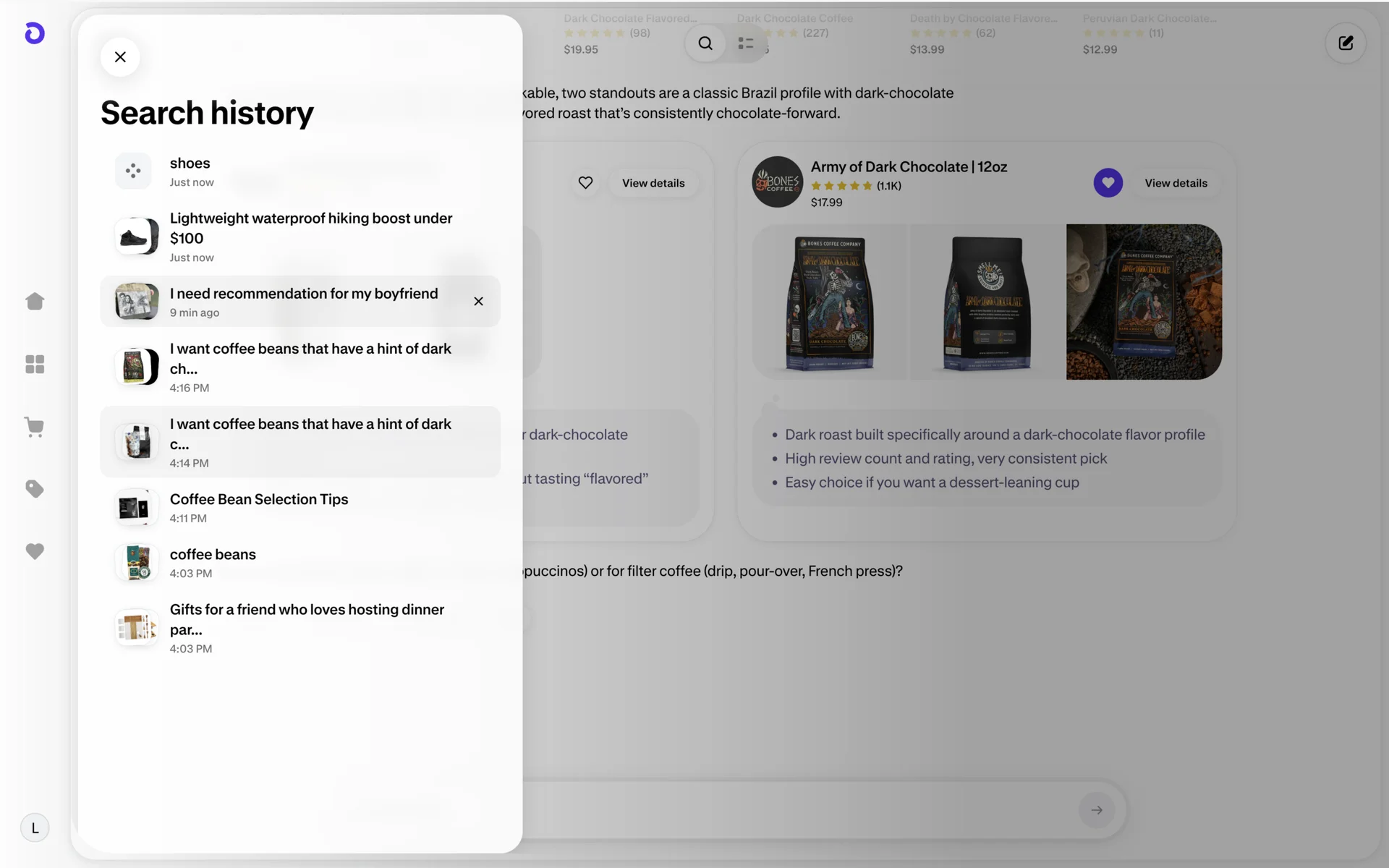The image size is (1389, 868).
Task: Open the user profile avatar 'L'
Action: click(35, 827)
